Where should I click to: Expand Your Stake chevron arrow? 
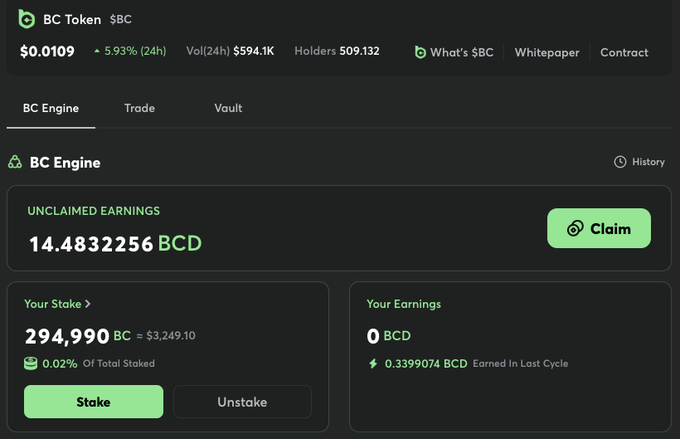pos(88,304)
